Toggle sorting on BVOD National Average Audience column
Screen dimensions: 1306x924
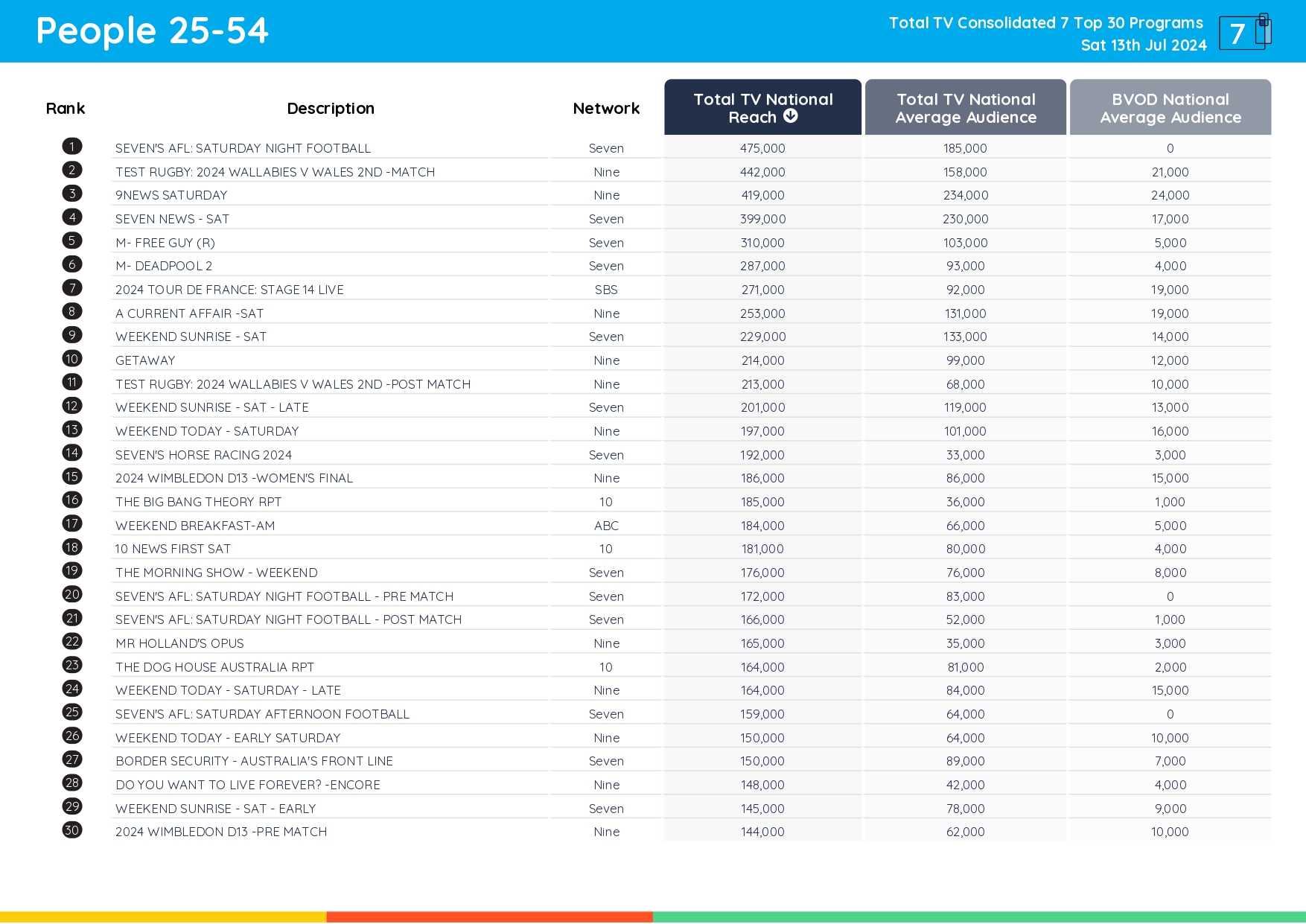(1169, 107)
